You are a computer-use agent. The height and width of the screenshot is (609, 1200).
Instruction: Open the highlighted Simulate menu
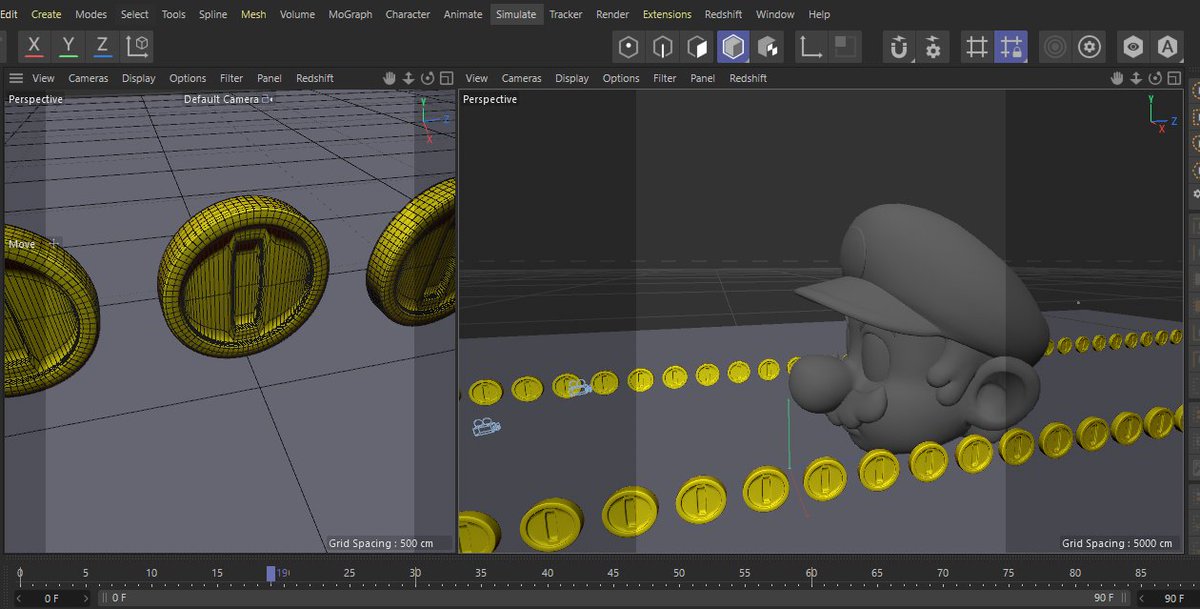pos(516,14)
